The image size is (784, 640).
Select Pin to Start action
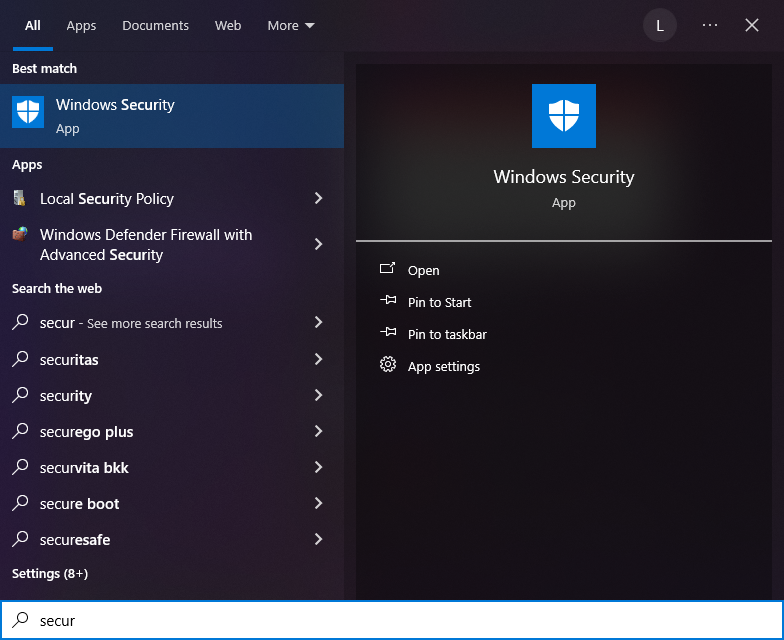tap(439, 302)
